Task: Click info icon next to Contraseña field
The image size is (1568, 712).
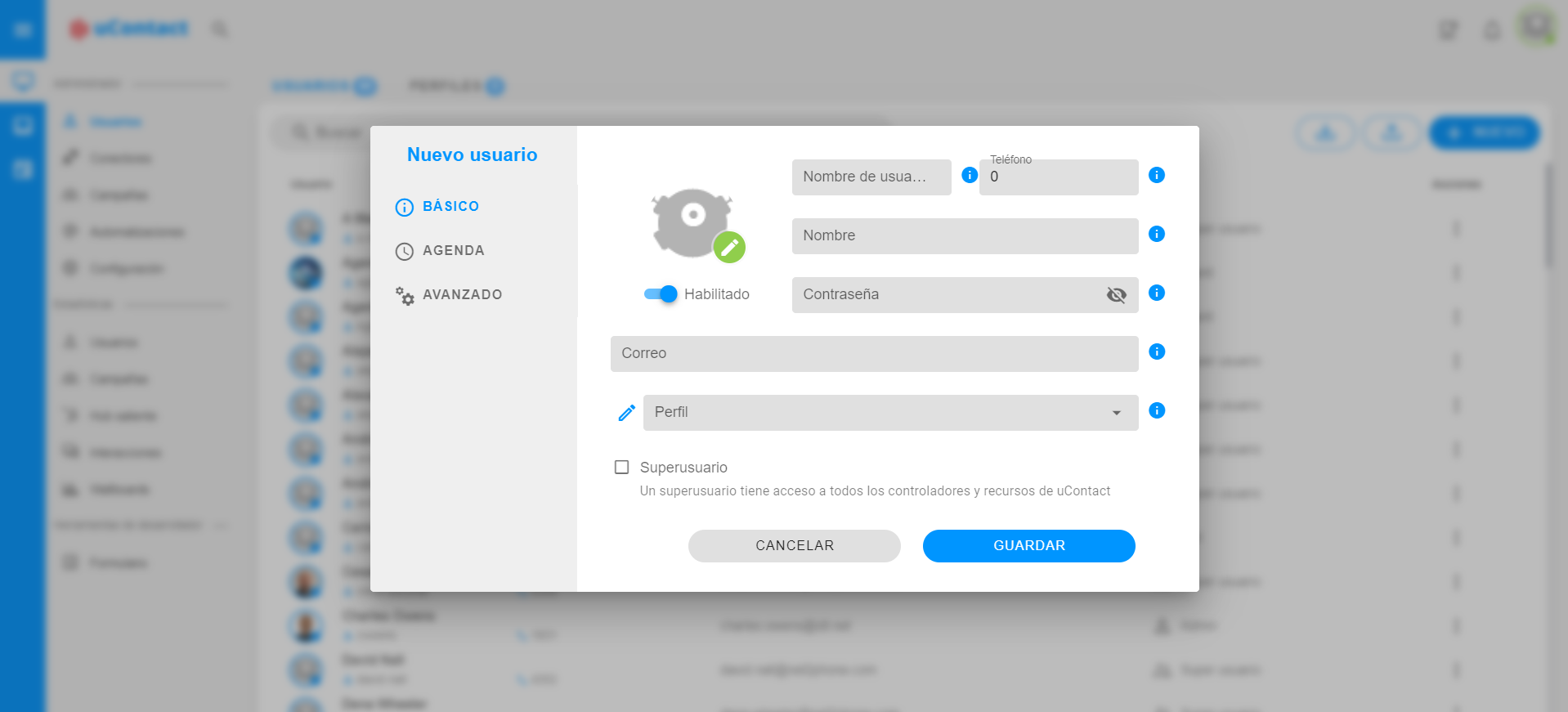Action: click(x=1157, y=293)
